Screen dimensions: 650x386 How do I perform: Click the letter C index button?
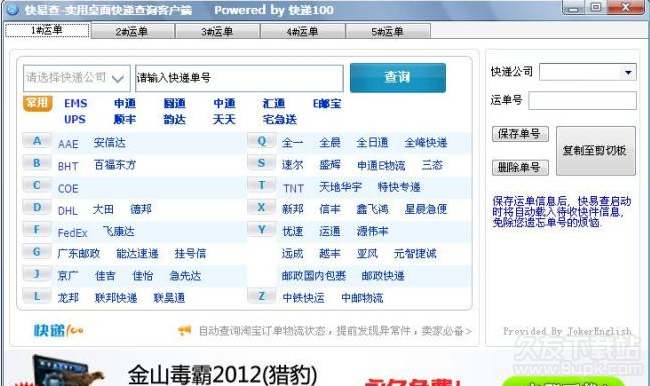pyautogui.click(x=37, y=185)
